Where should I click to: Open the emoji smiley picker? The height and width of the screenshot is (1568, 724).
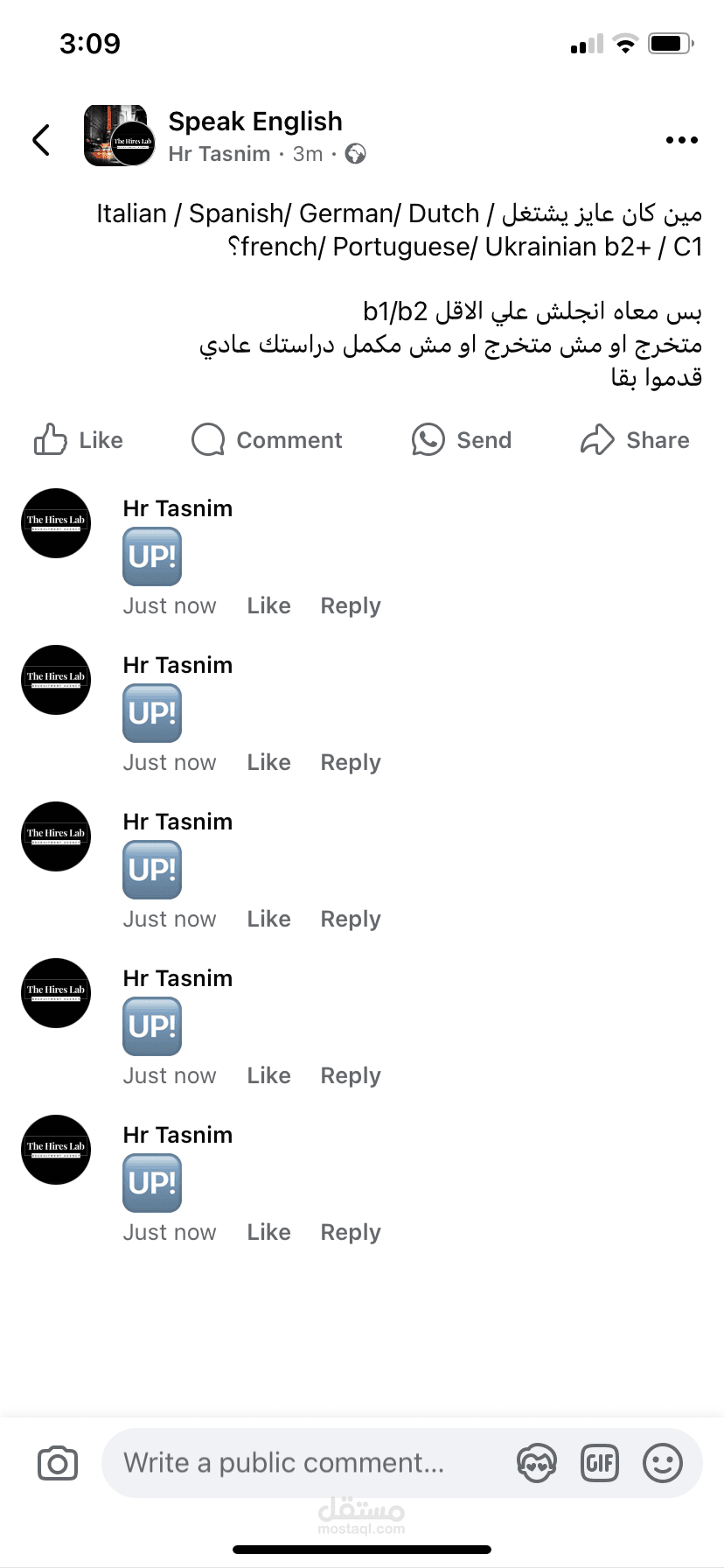pyautogui.click(x=663, y=1463)
